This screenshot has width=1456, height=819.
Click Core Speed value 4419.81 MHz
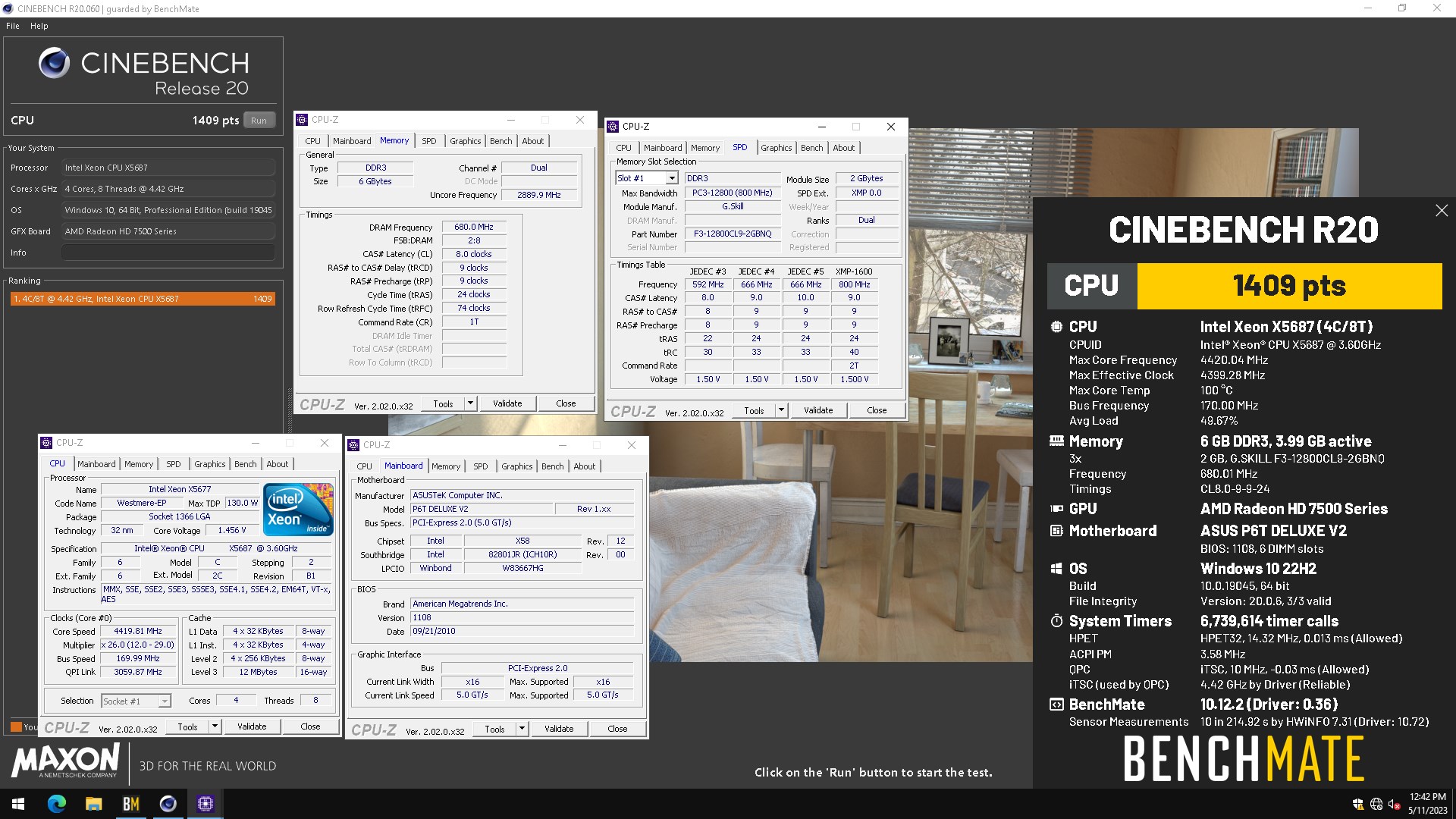[138, 631]
